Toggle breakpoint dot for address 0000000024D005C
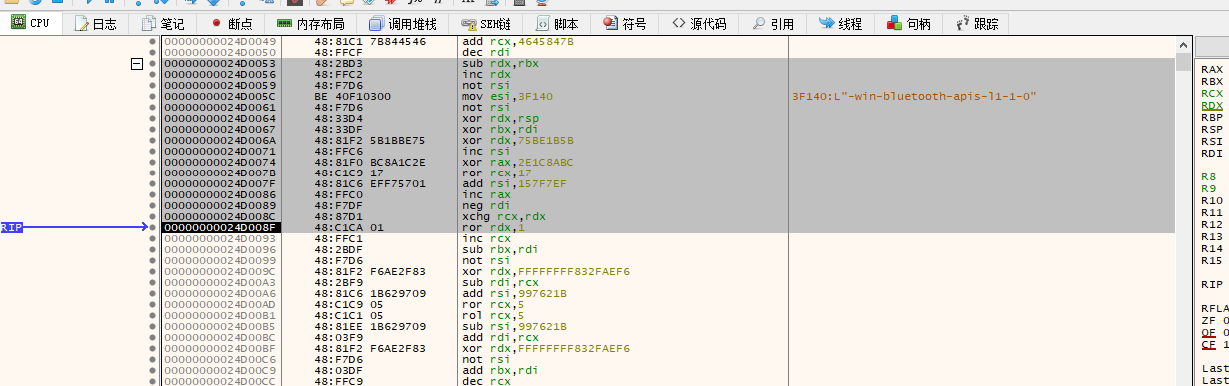The image size is (1229, 386). [x=152, y=96]
